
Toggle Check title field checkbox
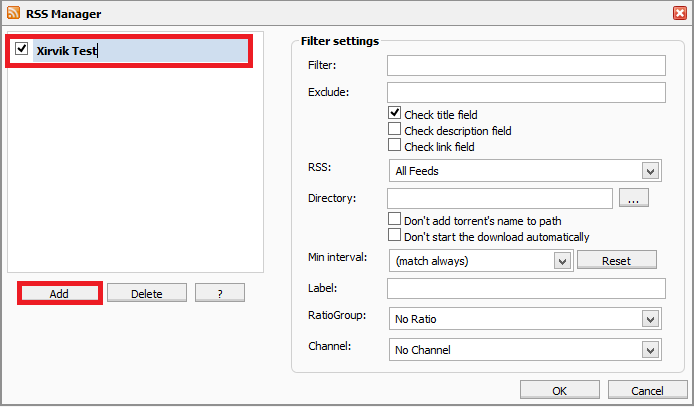(394, 114)
